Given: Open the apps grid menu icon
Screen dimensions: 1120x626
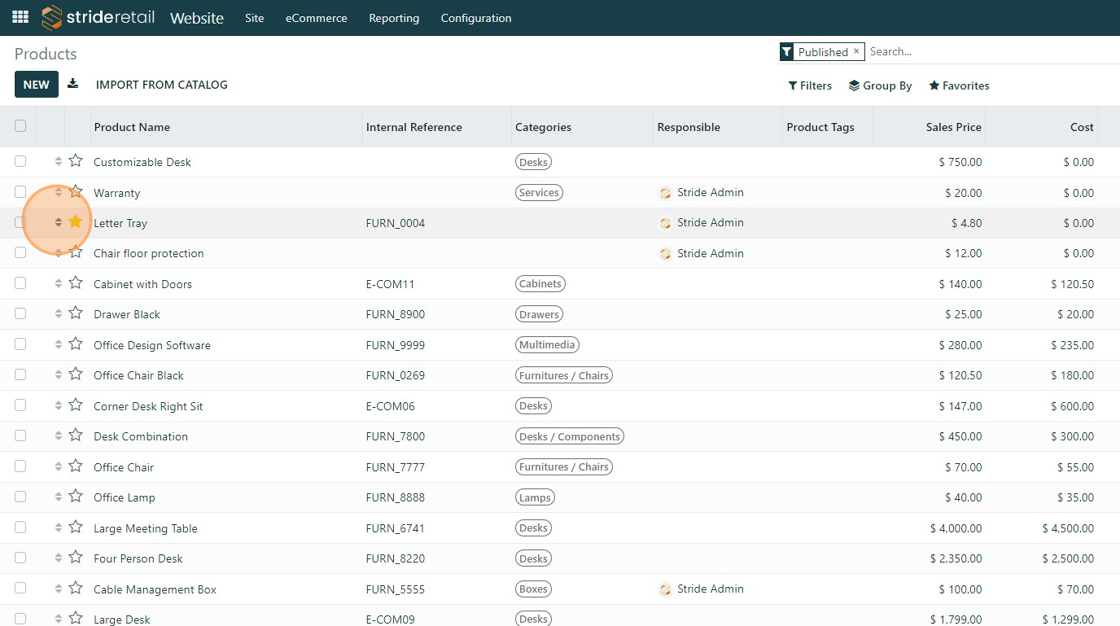Looking at the screenshot, I should tap(20, 17).
